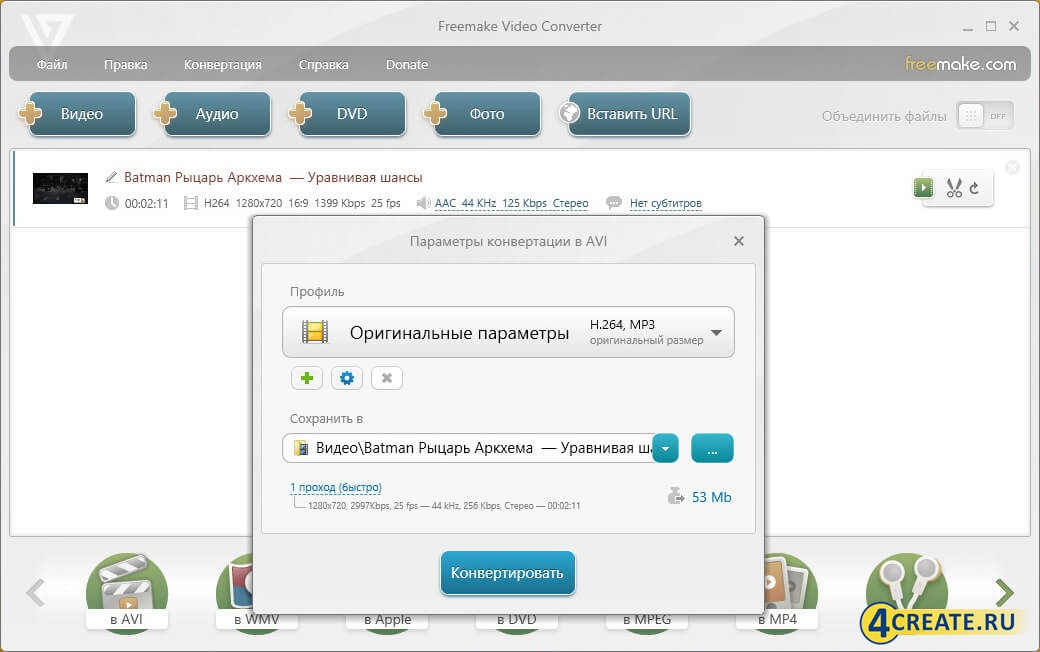Play the video preview
1040x652 pixels.
pyautogui.click(x=923, y=188)
